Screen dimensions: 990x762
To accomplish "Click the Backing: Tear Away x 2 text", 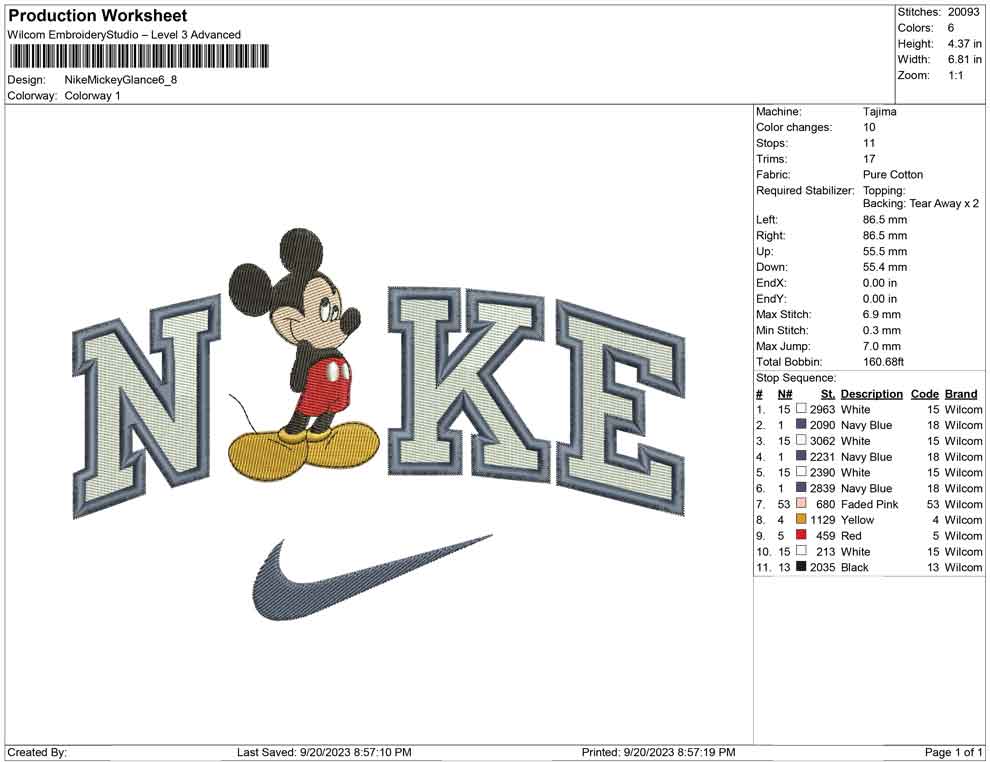I will coord(921,203).
